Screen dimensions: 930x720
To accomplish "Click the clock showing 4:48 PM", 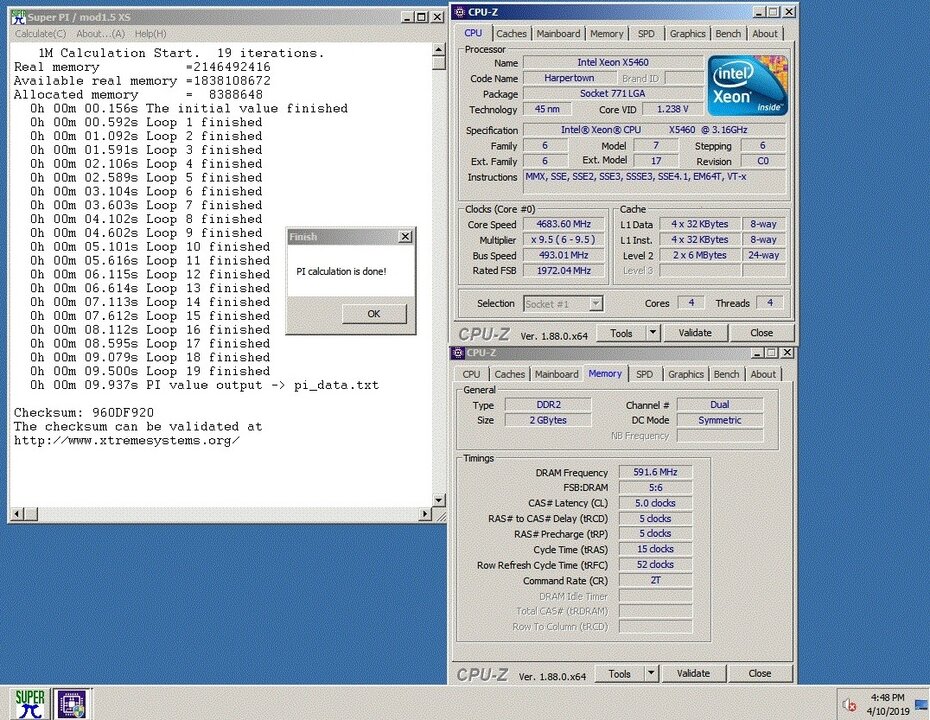I will point(887,698).
